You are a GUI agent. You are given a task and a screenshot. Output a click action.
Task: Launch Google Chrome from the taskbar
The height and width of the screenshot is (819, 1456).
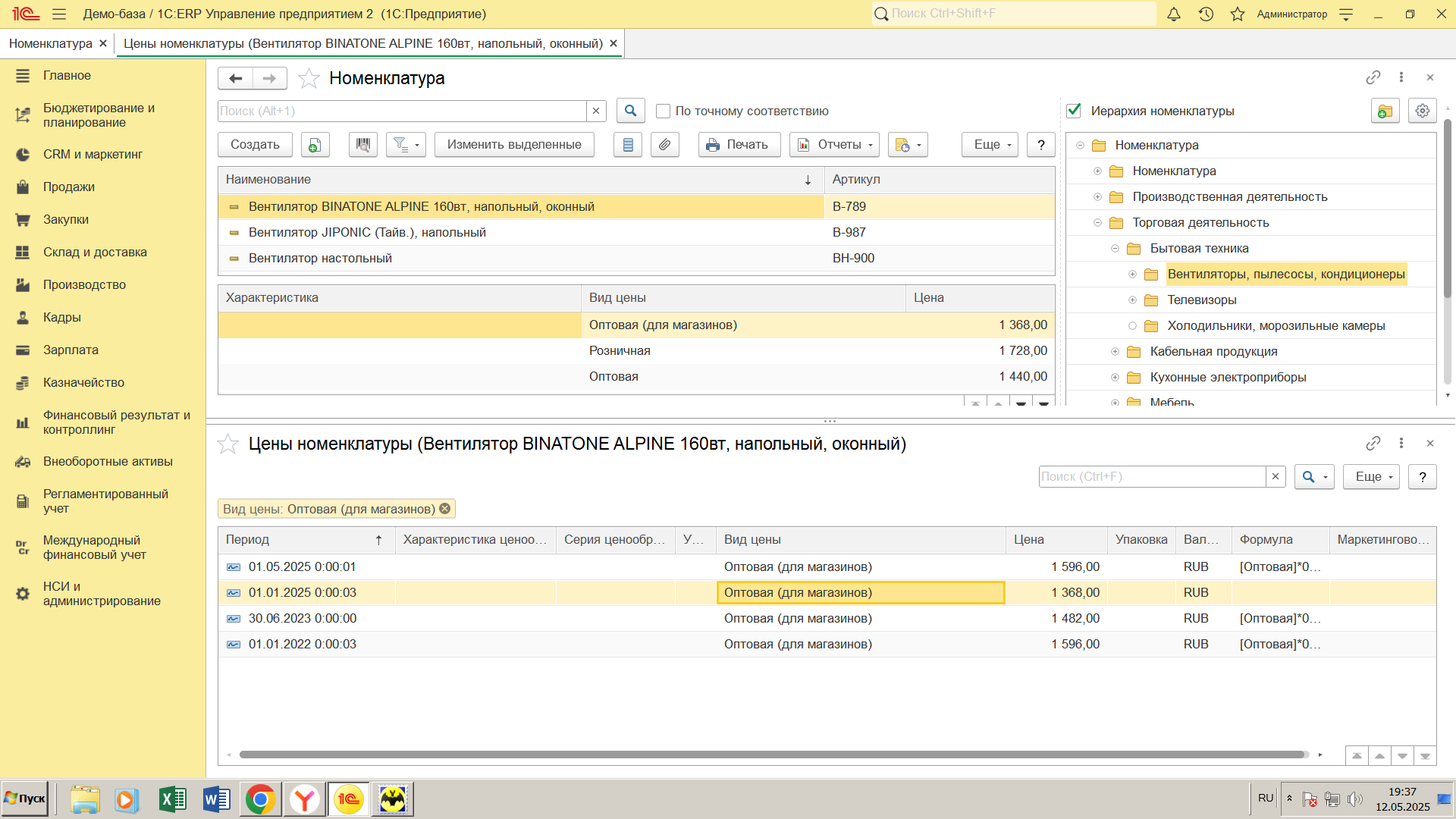pos(260,799)
